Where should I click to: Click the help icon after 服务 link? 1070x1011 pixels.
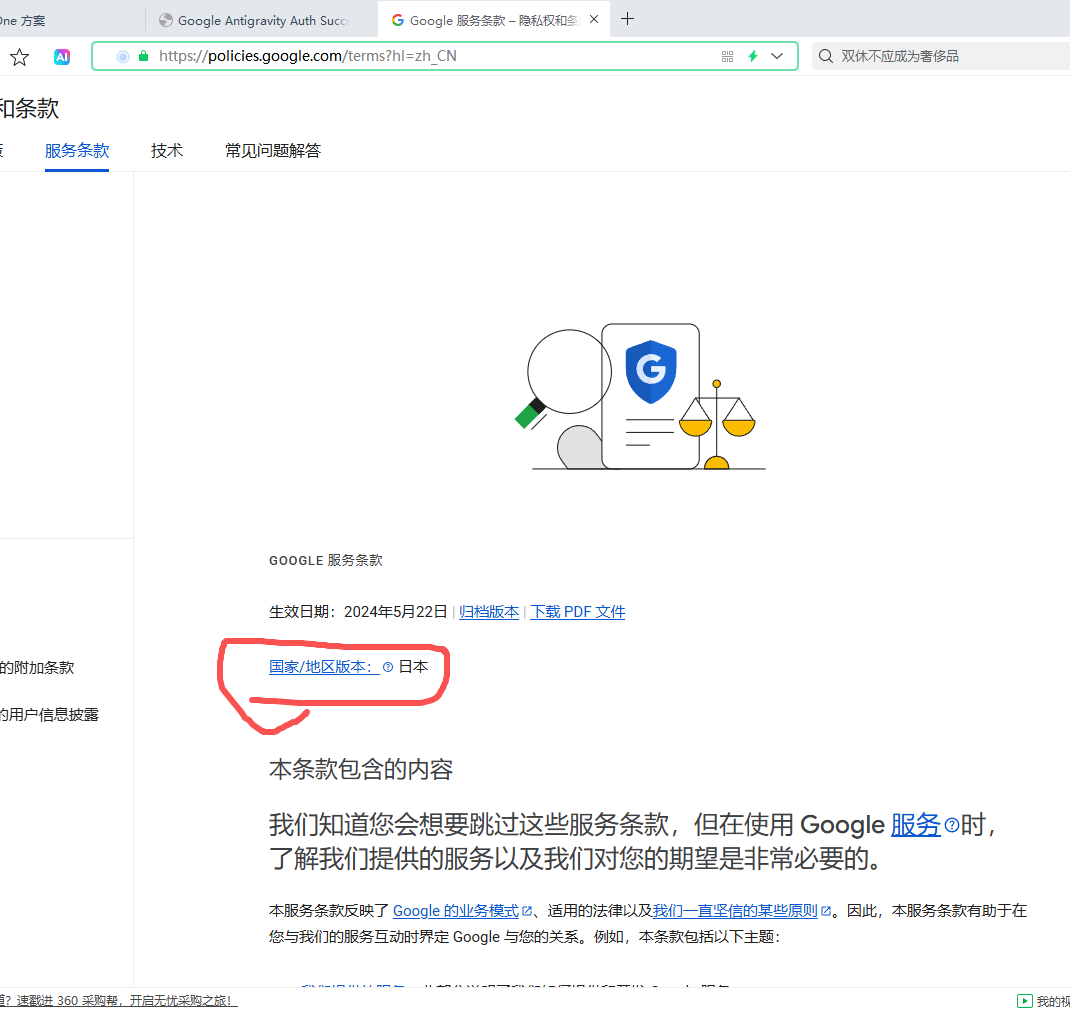(x=952, y=826)
